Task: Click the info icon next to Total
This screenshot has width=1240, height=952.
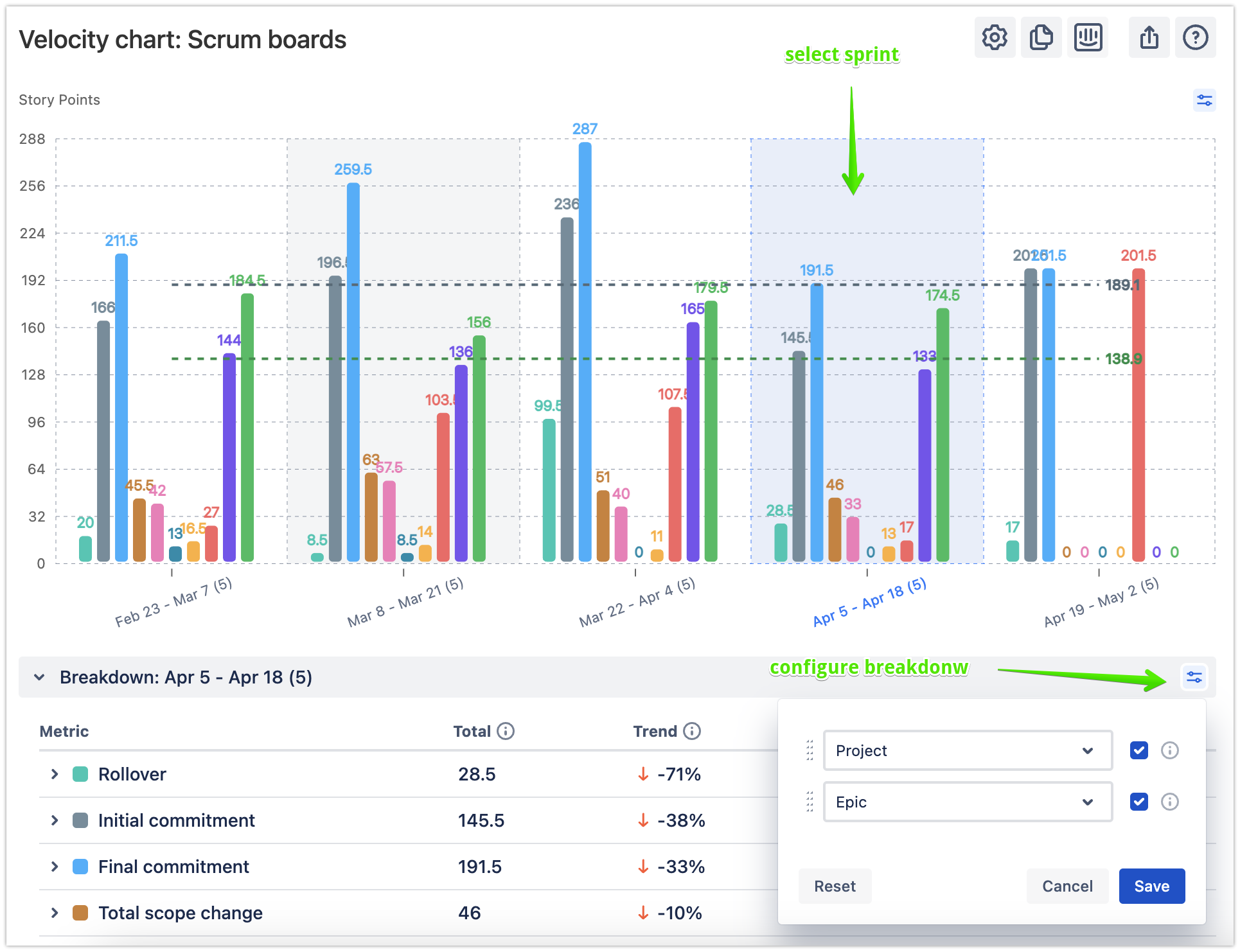Action: tap(506, 730)
